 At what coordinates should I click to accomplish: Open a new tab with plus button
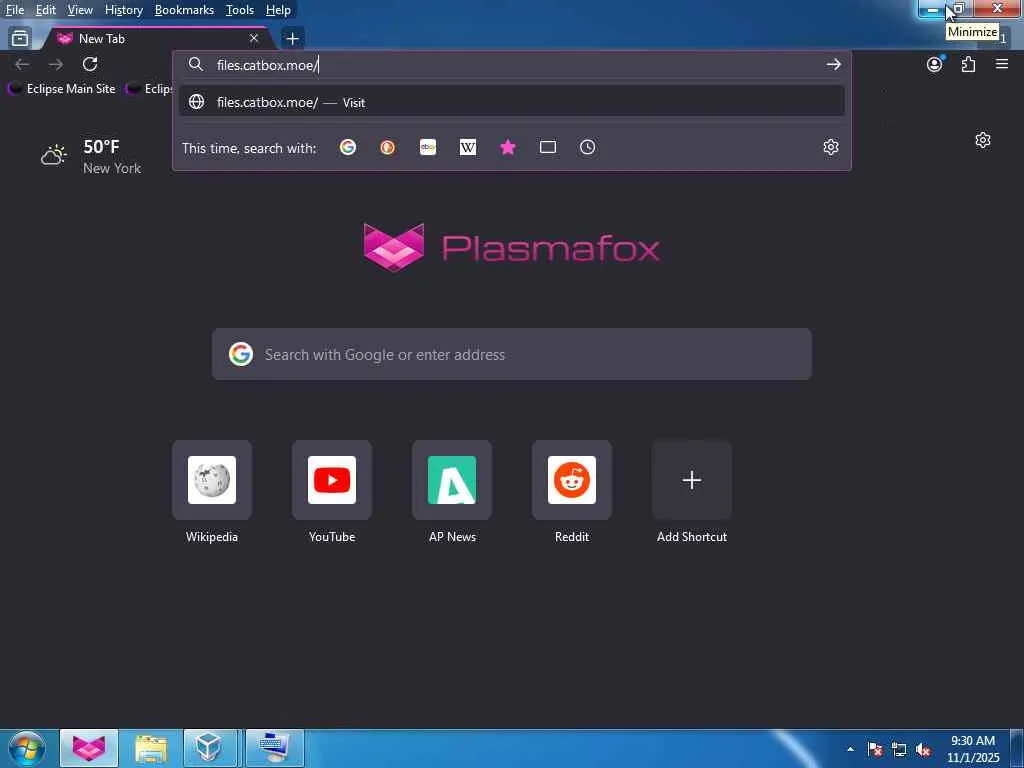tap(292, 39)
